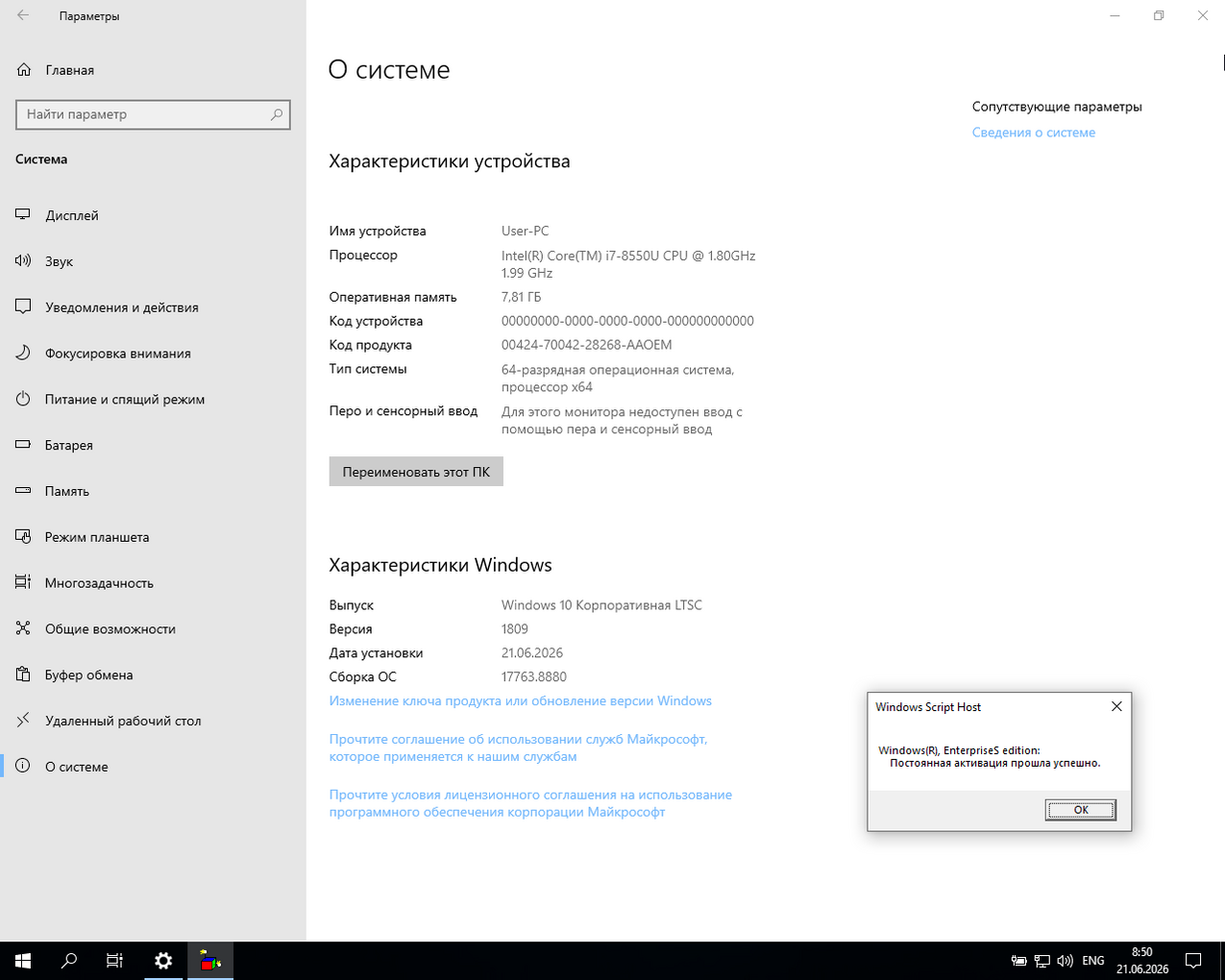
Task: Click the Система sidebar heading
Action: pyautogui.click(x=41, y=159)
